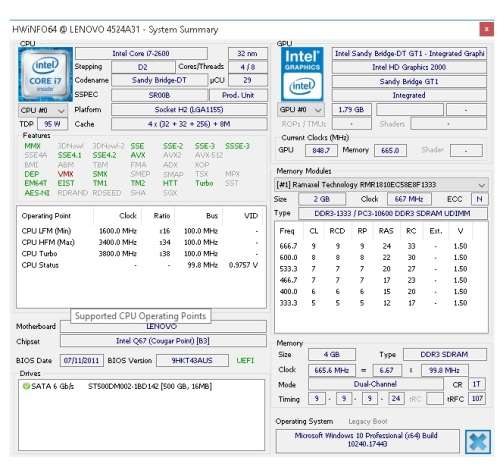Click the tRFC value 107

477,398
